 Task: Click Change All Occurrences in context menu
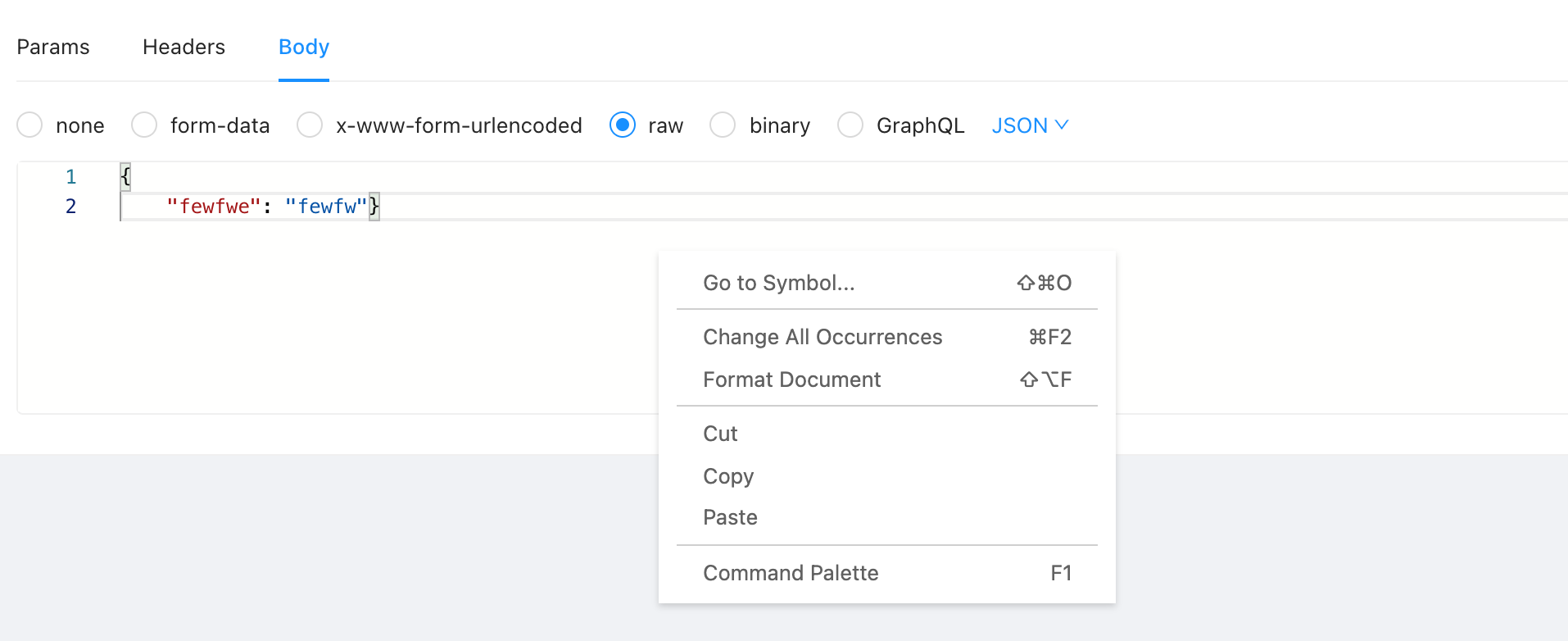[x=887, y=337]
